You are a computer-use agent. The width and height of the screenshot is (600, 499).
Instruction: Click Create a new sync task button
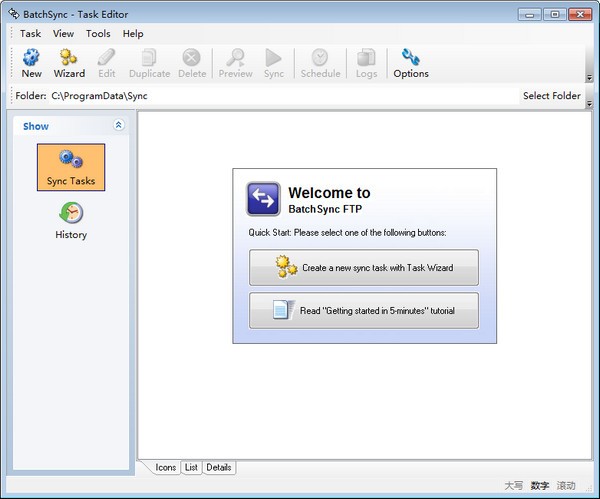coord(364,268)
